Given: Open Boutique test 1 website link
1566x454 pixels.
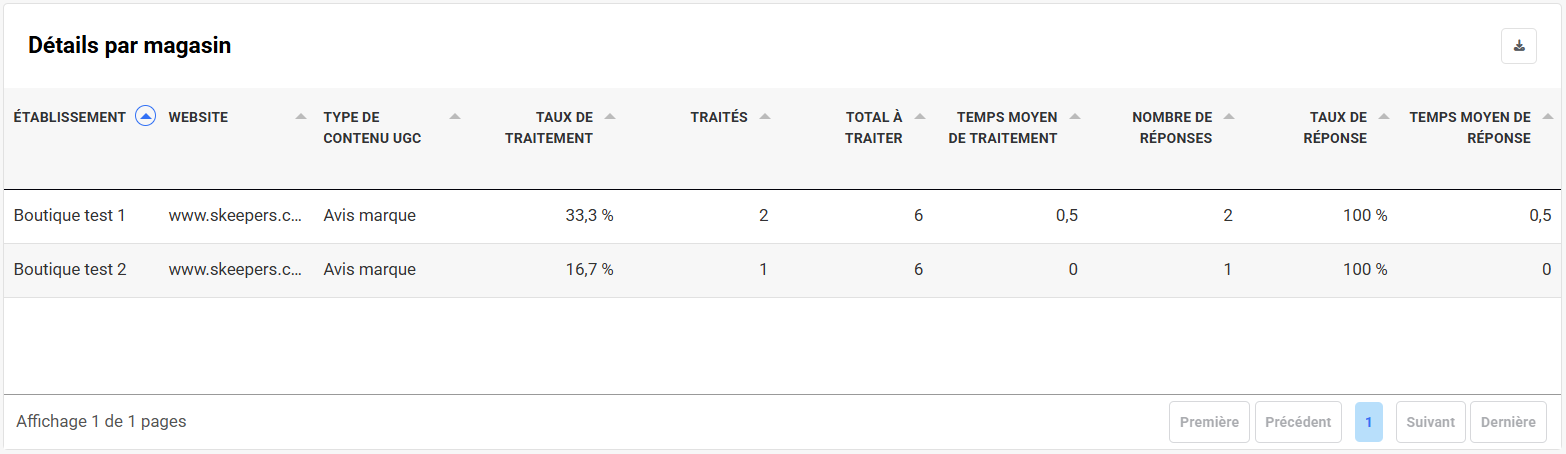Looking at the screenshot, I should pos(235,216).
